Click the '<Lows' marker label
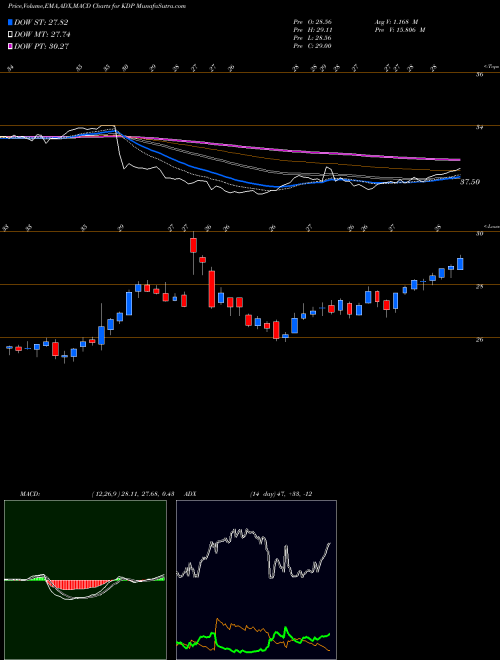This screenshot has height=660, width=500. (491, 226)
